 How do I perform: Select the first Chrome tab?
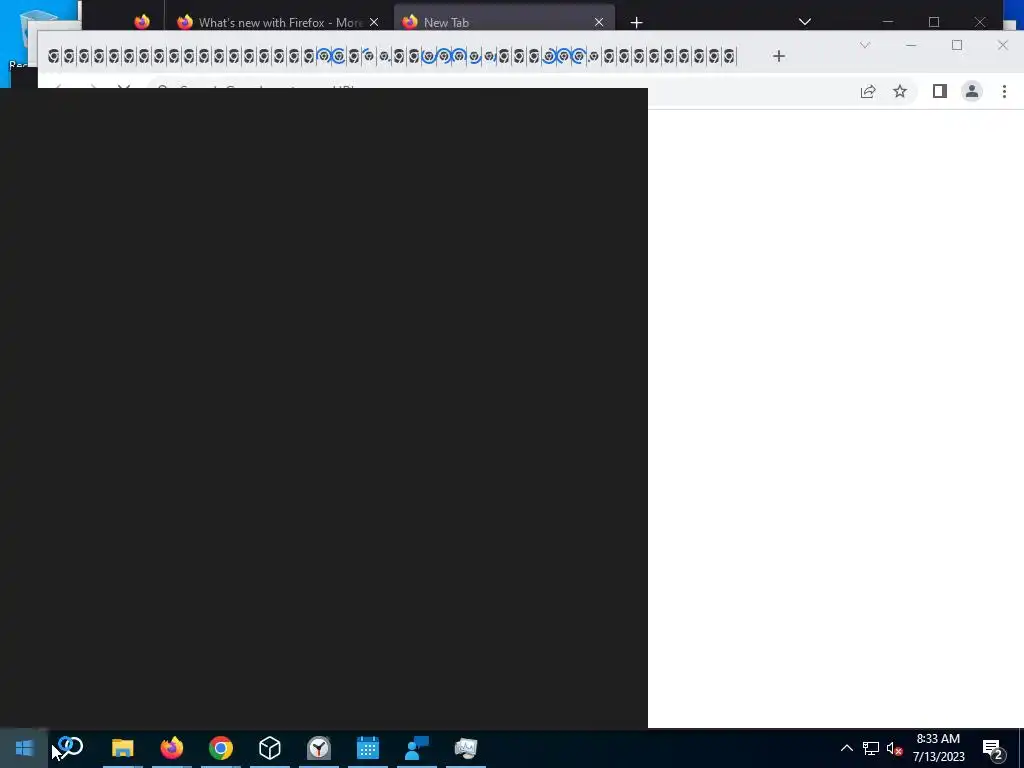point(54,56)
